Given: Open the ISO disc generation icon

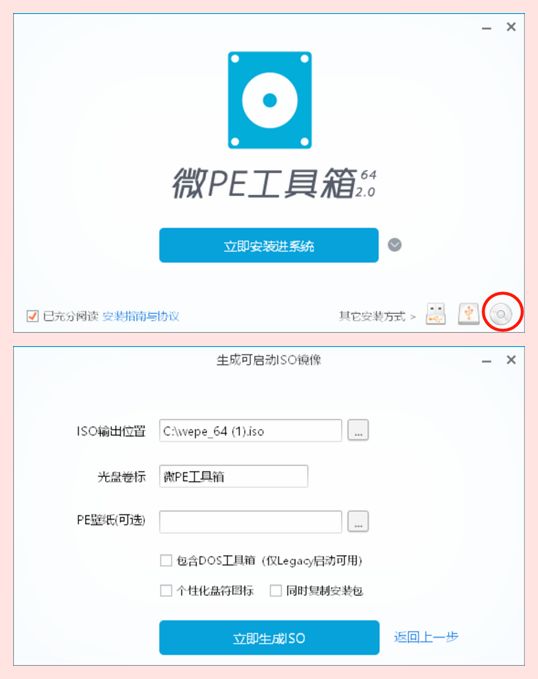Looking at the screenshot, I should point(501,314).
